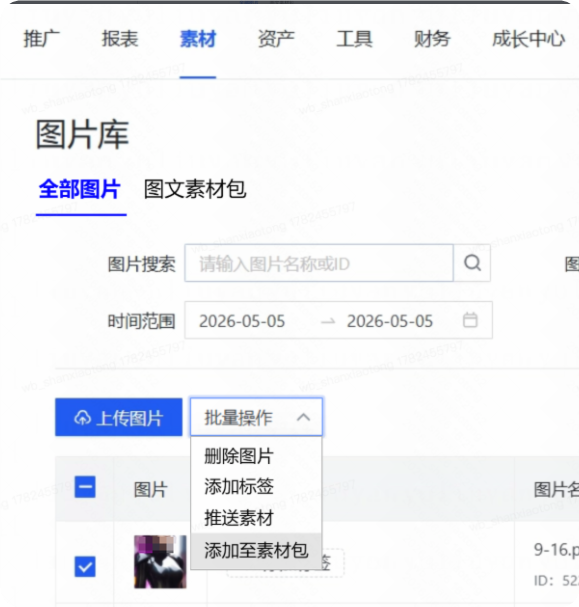The image size is (579, 607).
Task: Open the calendar date picker icon
Action: [470, 320]
